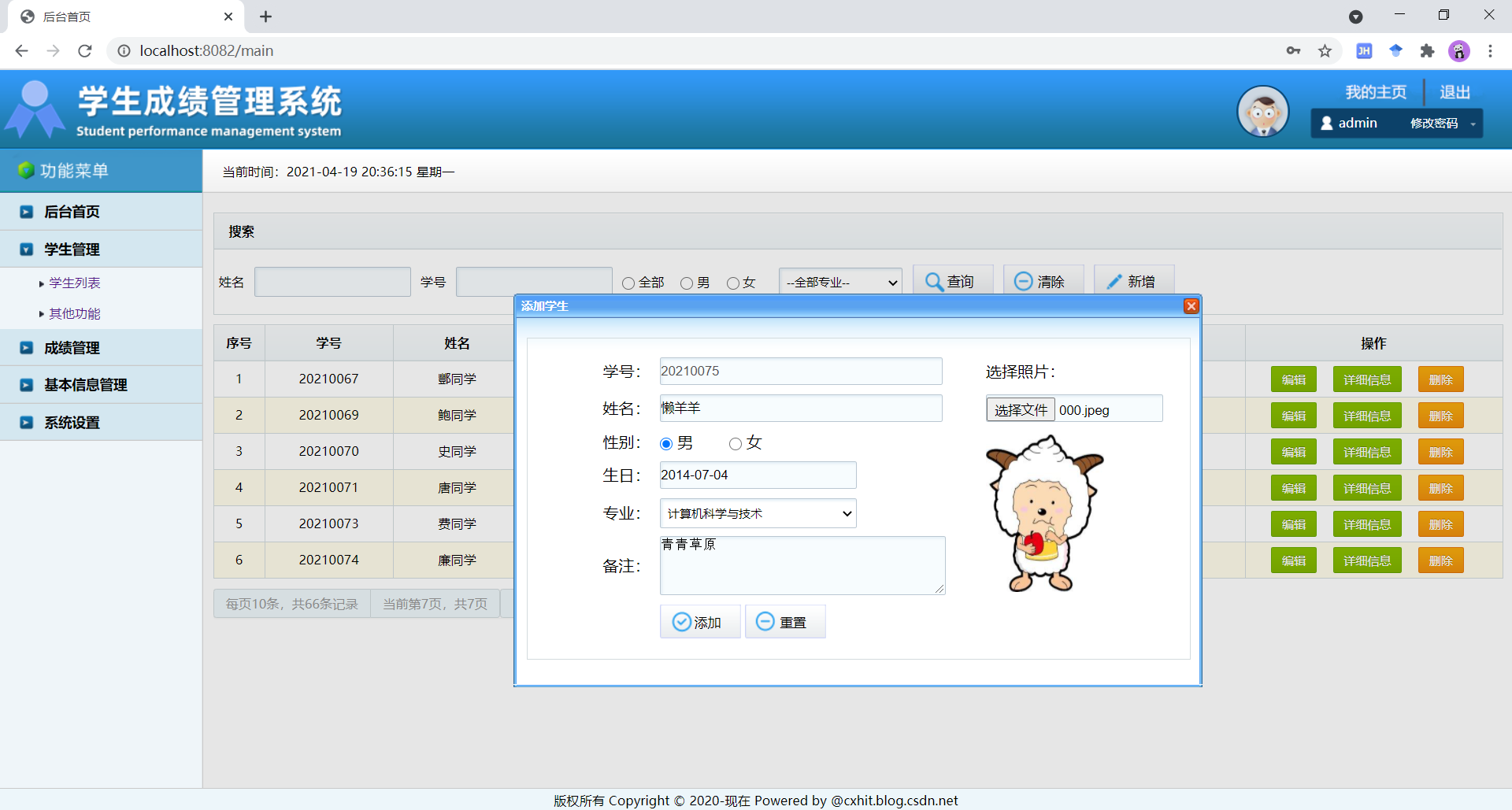The image size is (1512, 810).
Task: Click the 姓名 search input field
Action: coord(332,282)
